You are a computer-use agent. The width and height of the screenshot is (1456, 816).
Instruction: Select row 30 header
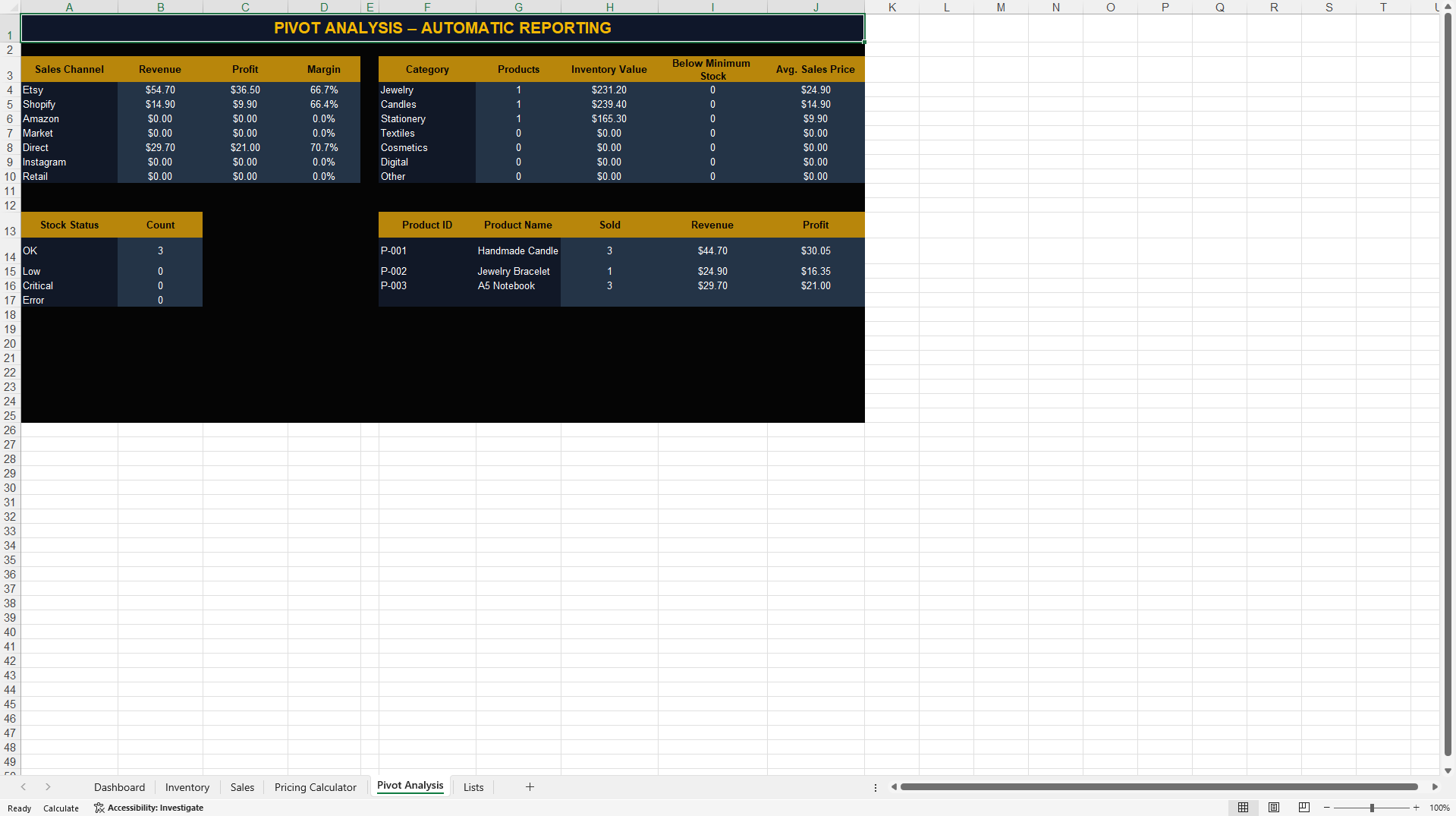[x=10, y=488]
